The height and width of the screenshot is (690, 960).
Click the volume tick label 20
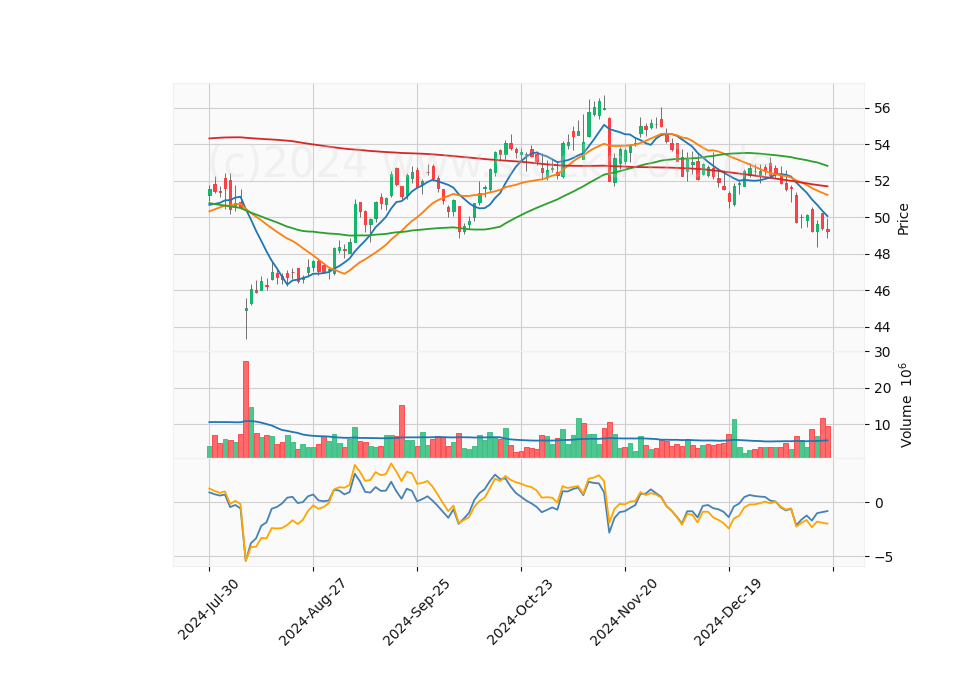click(x=882, y=388)
